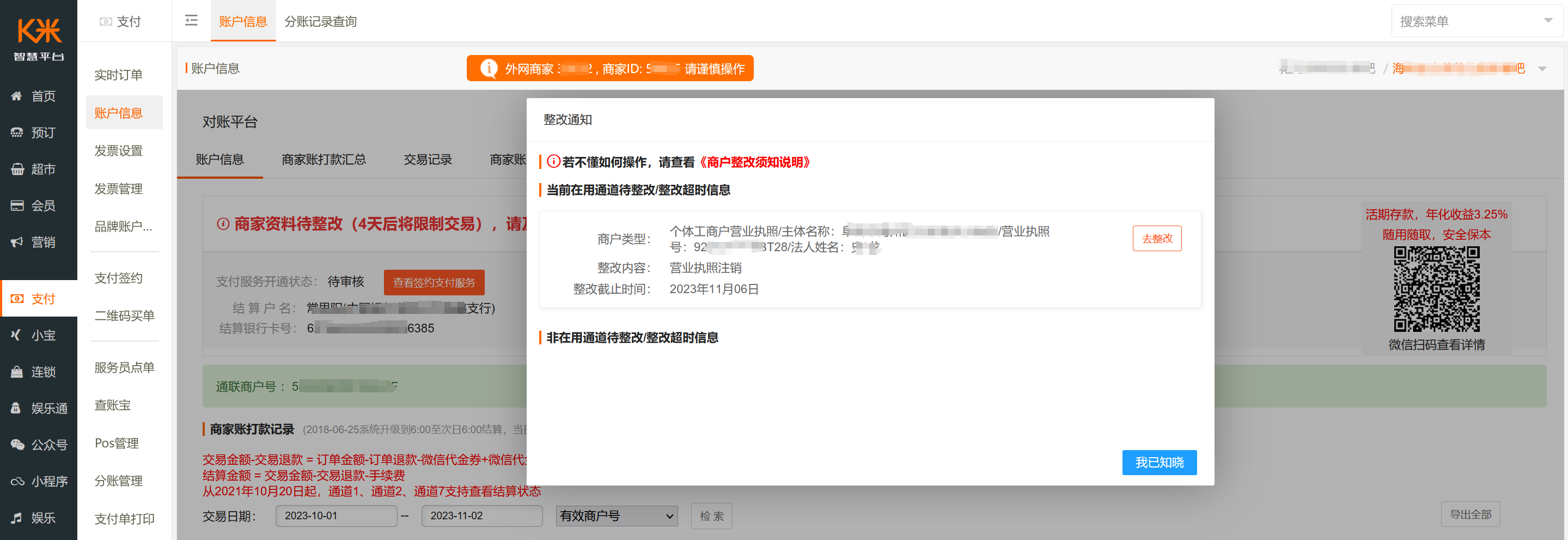Switch to the 分账记录查询 top tab
1568x540 pixels.
321,21
